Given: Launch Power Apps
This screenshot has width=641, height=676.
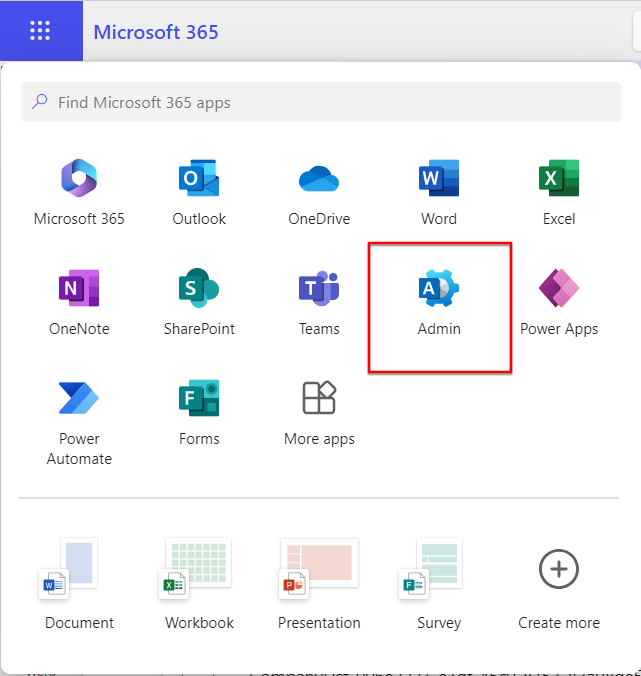Looking at the screenshot, I should tap(559, 303).
